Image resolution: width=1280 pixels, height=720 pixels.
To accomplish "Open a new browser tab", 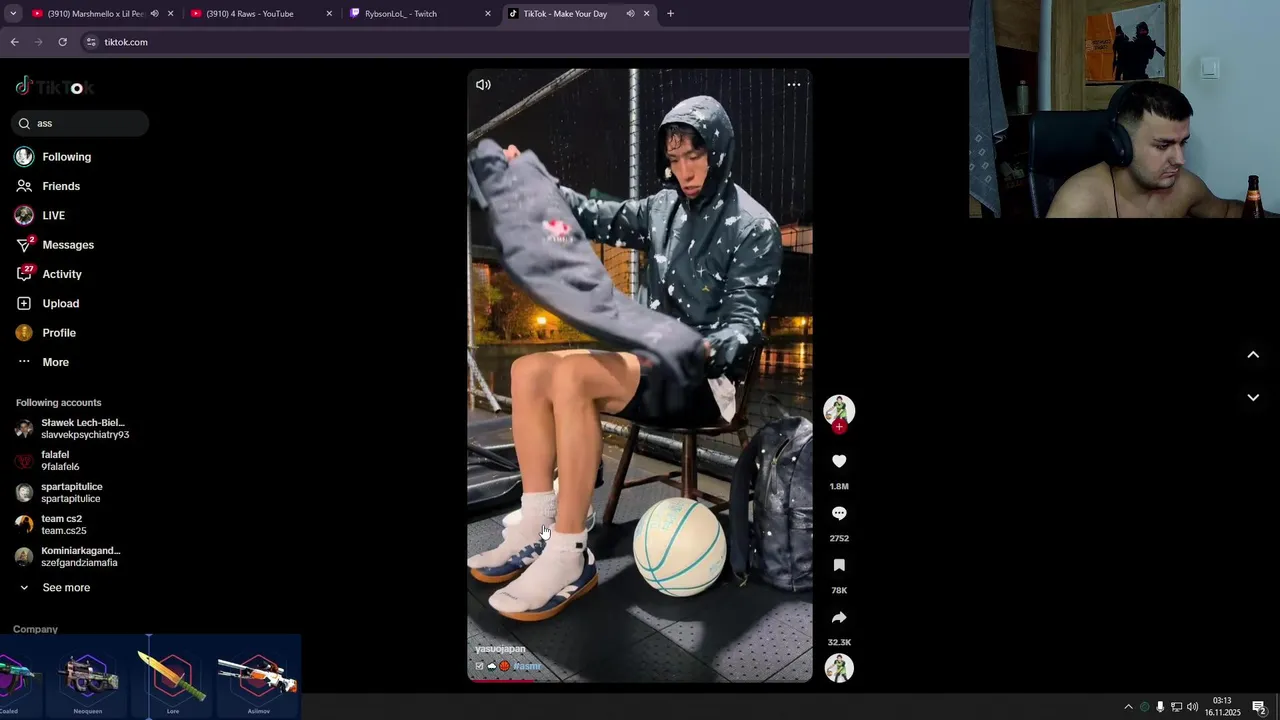I will pos(670,14).
